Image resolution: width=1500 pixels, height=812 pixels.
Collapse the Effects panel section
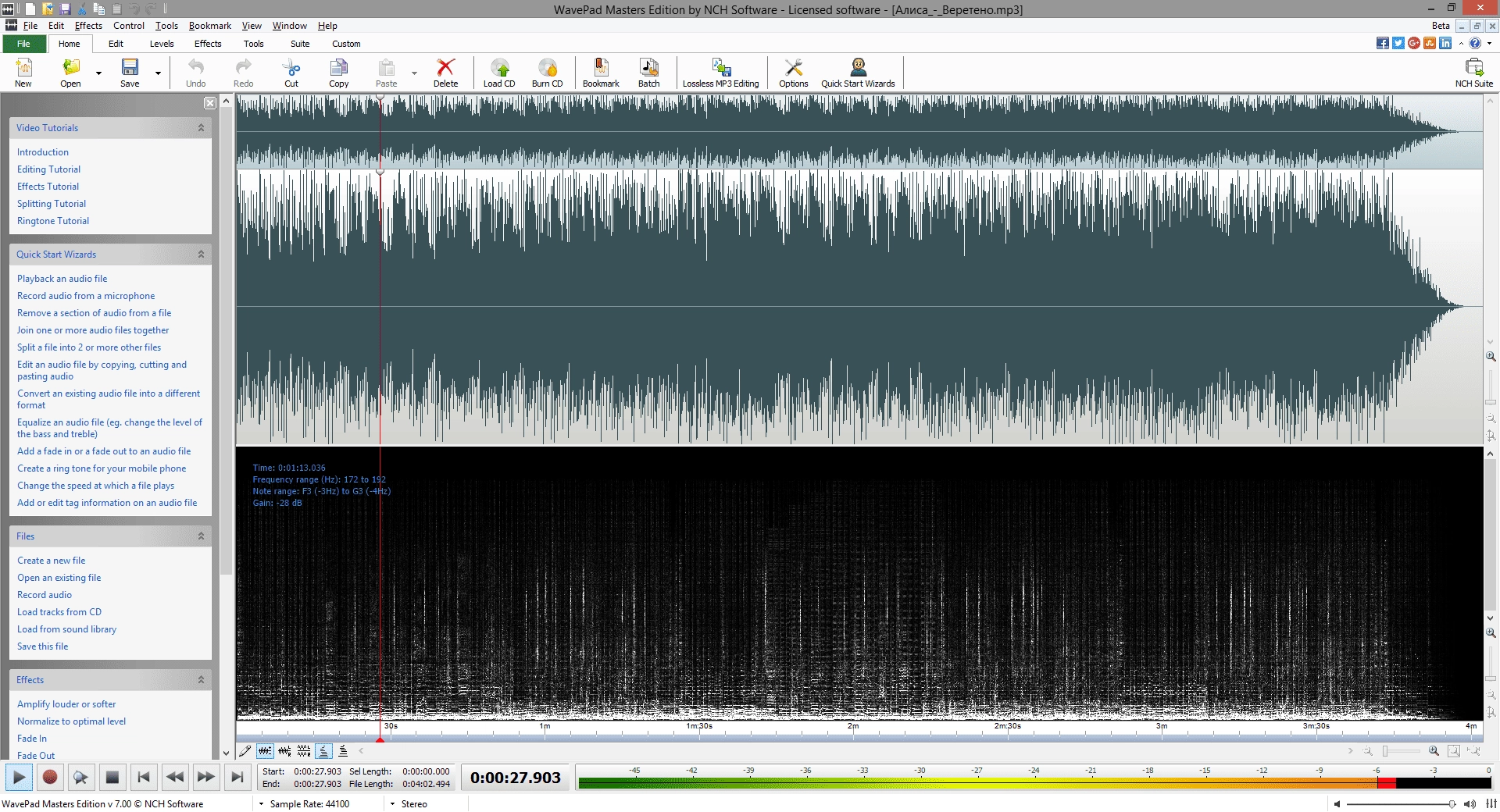pyautogui.click(x=201, y=679)
